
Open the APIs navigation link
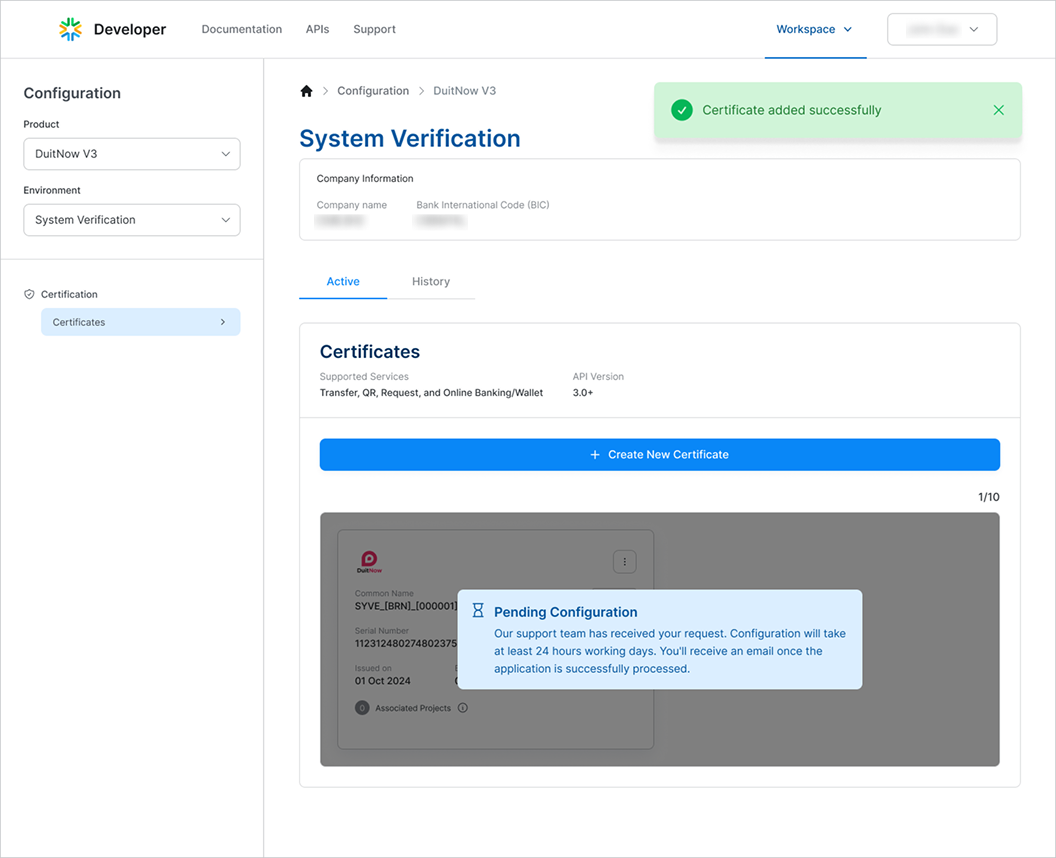[x=317, y=30]
